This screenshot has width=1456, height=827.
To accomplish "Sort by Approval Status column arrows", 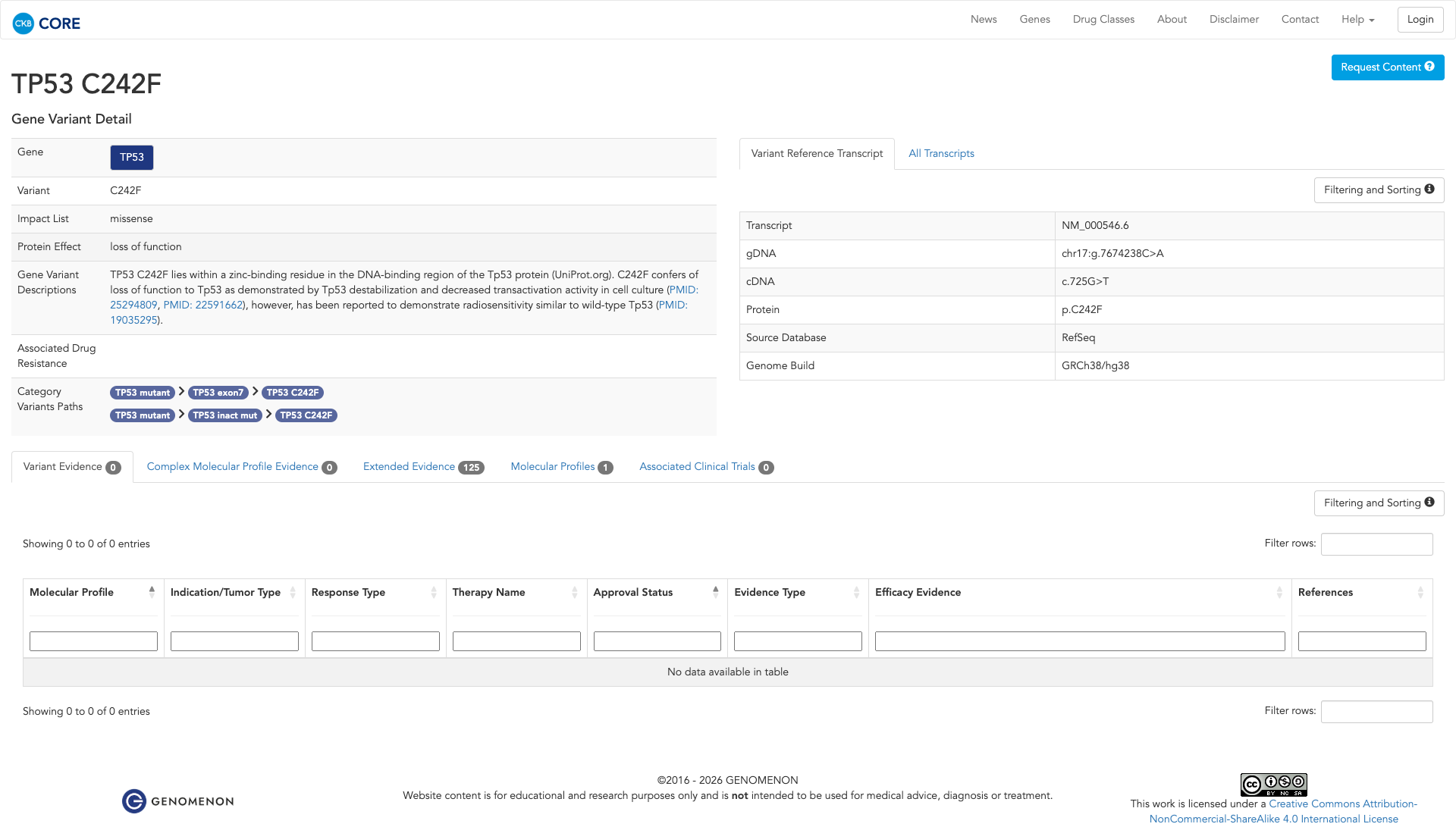I will (x=715, y=592).
